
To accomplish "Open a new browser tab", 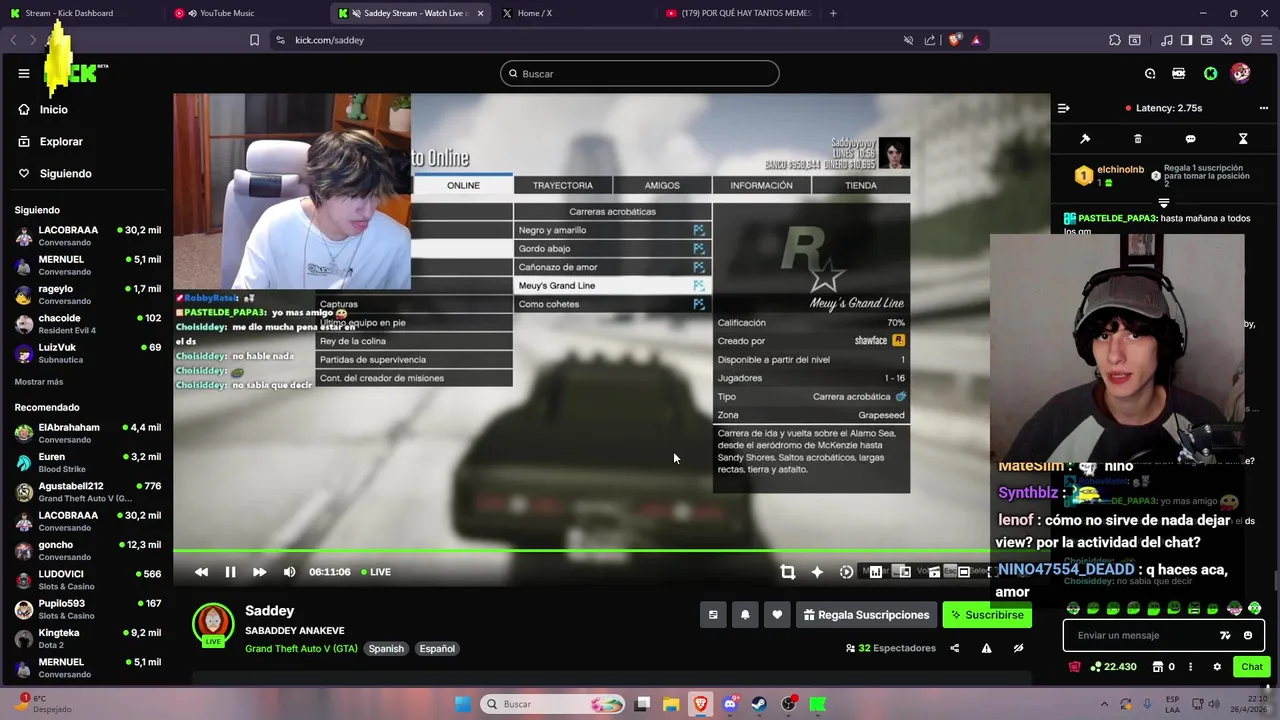I will [x=833, y=13].
